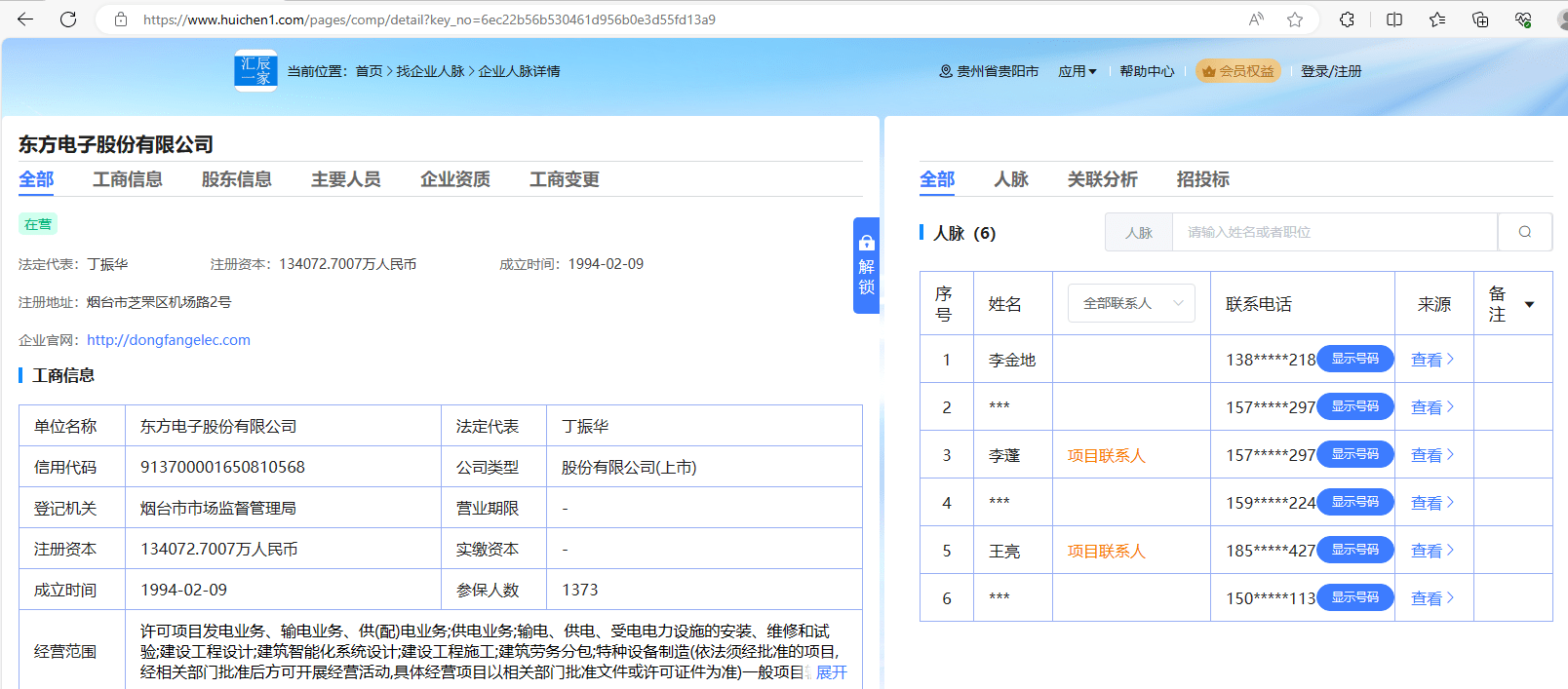Screen dimensions: 1568x689
Task: Click the 请输入姓名或者职位 search field
Action: coord(1334,232)
